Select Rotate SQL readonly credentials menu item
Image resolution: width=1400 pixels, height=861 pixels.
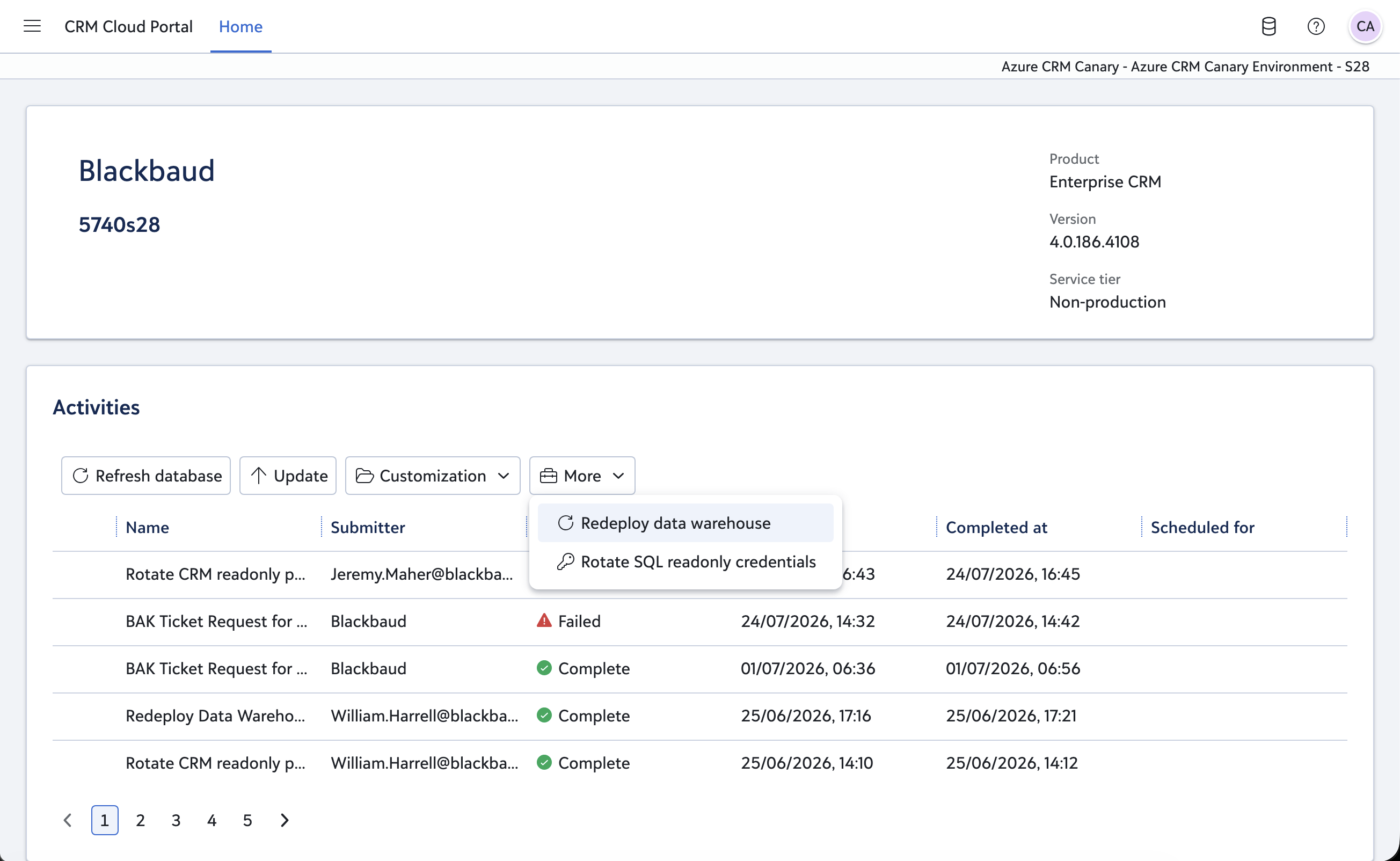[x=686, y=561]
